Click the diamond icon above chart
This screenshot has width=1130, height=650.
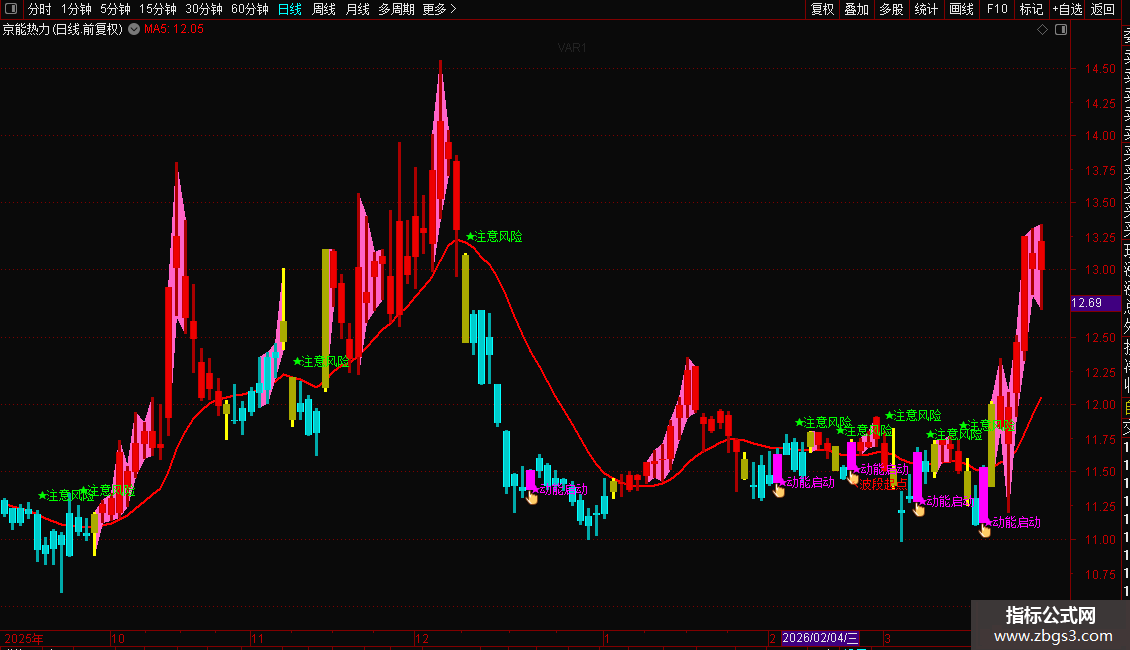pos(1042,30)
